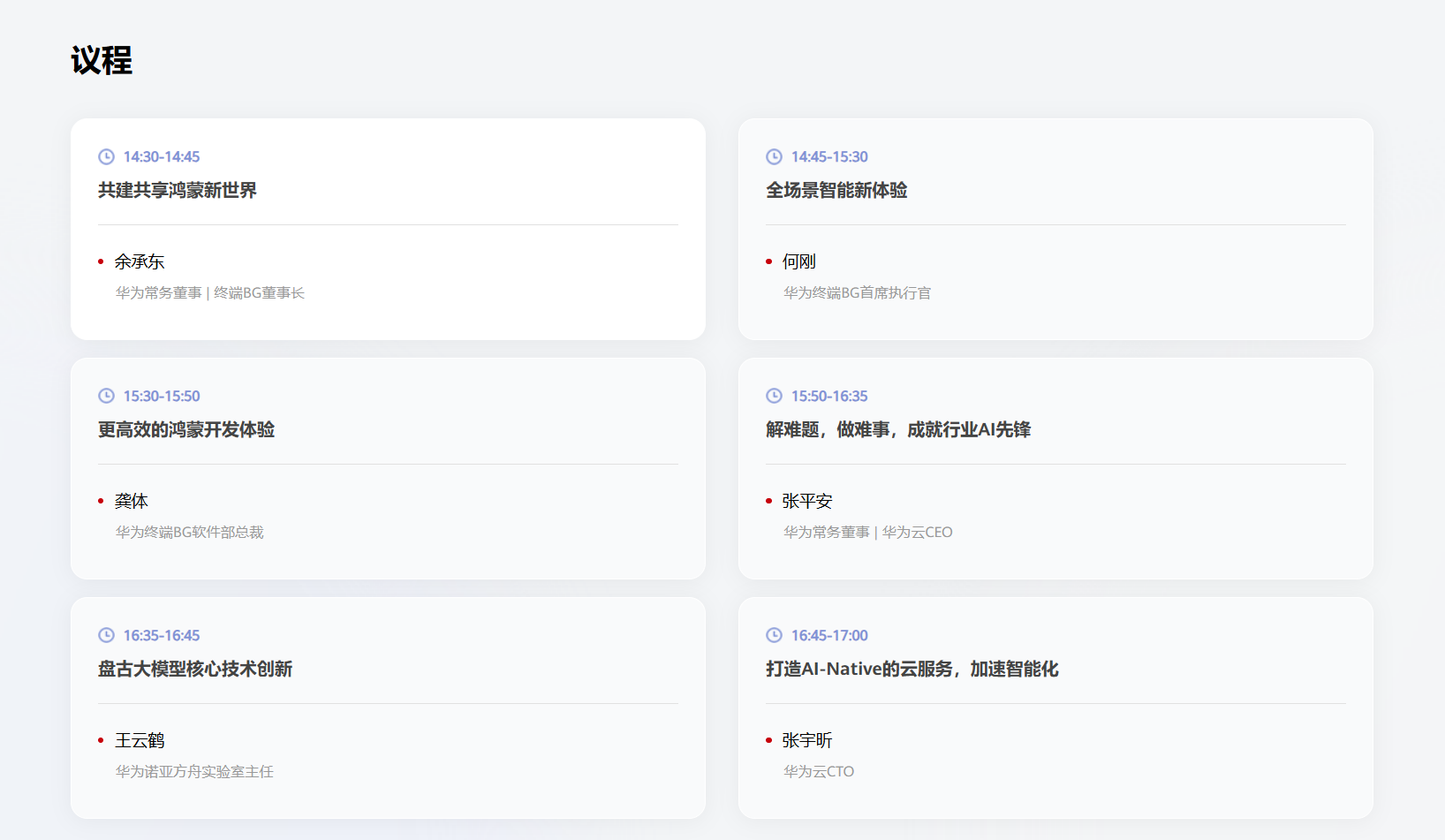The image size is (1445, 840).
Task: Open session title 打造AI-Native的云服务，加速智能化
Action: pyautogui.click(x=912, y=669)
